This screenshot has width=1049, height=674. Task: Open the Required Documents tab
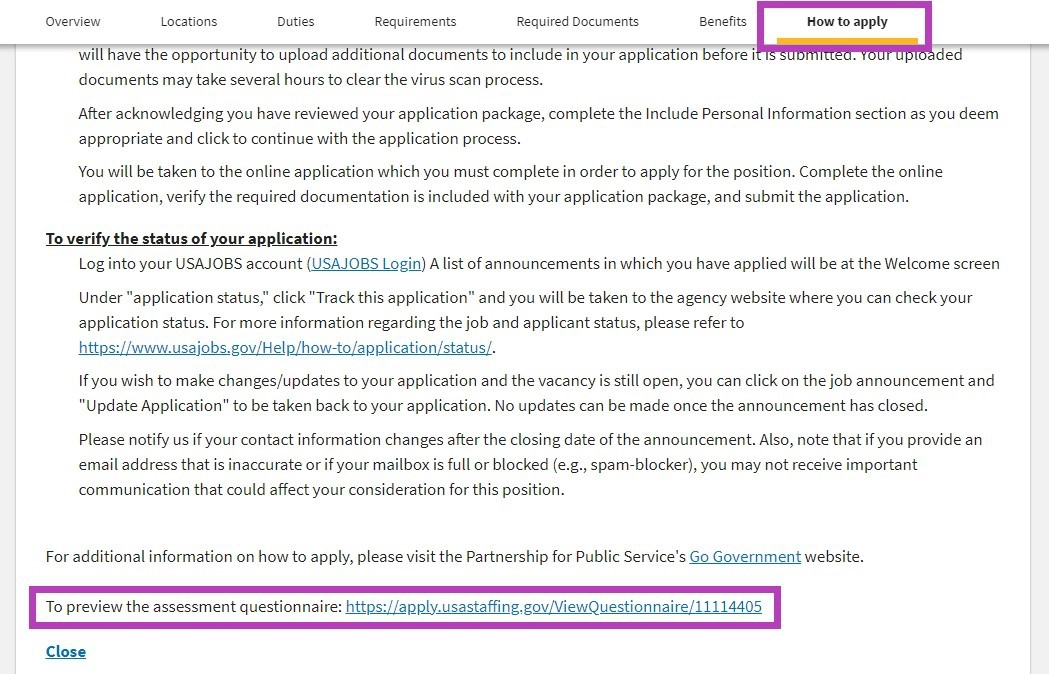click(577, 21)
